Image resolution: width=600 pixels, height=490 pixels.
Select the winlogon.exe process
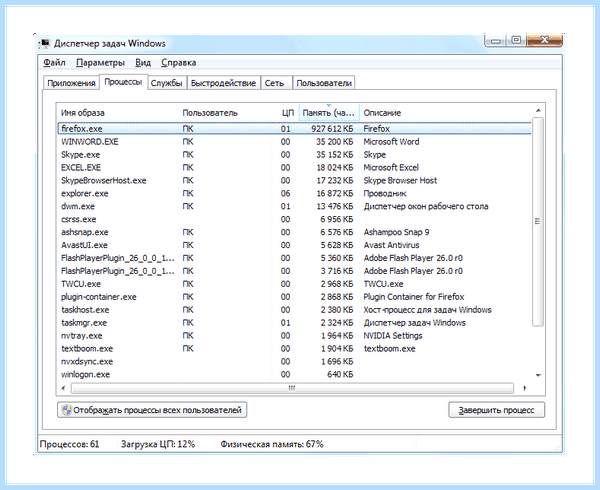click(295, 374)
